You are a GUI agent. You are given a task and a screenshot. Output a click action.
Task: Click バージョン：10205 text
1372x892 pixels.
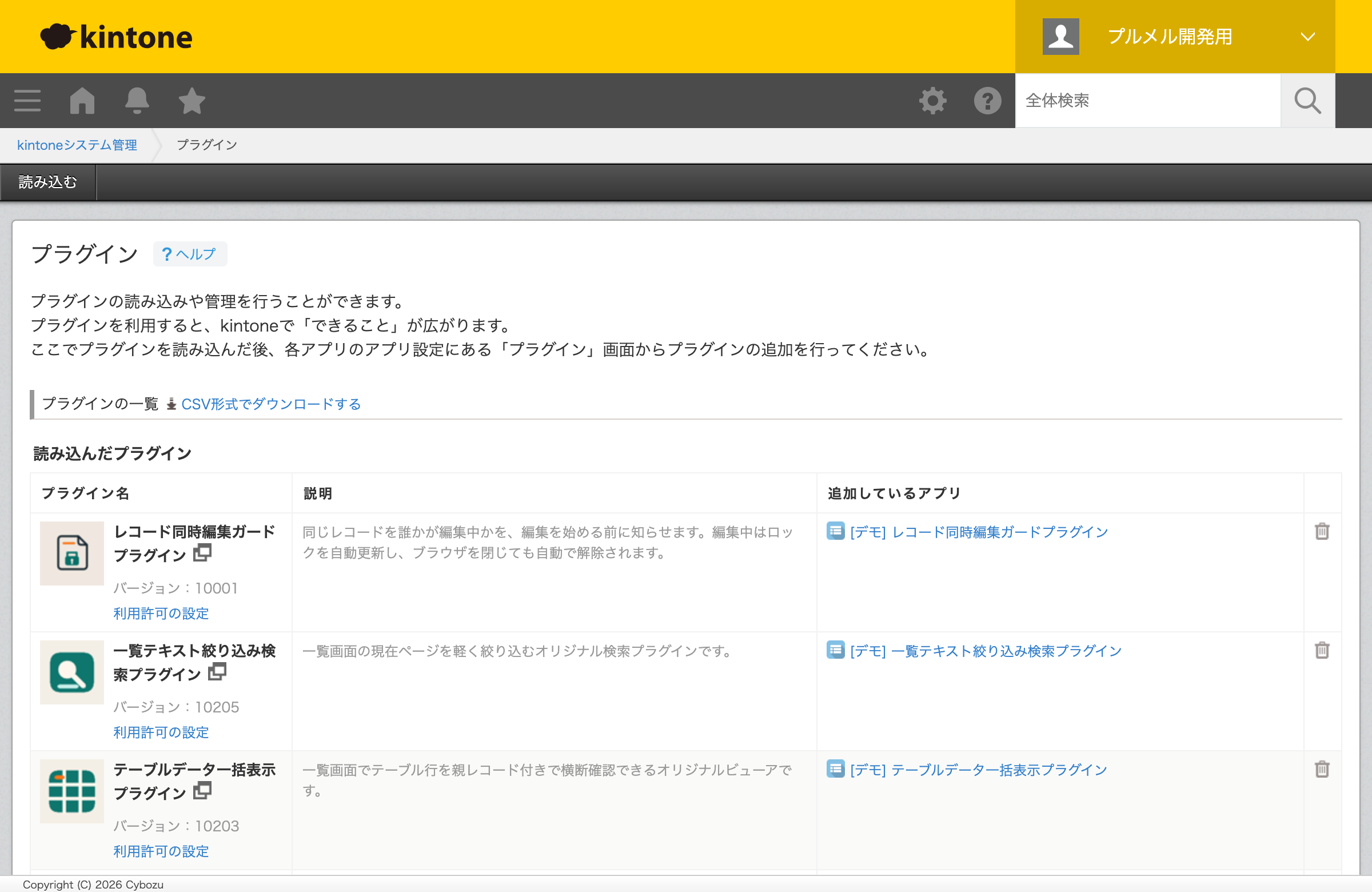click(176, 707)
